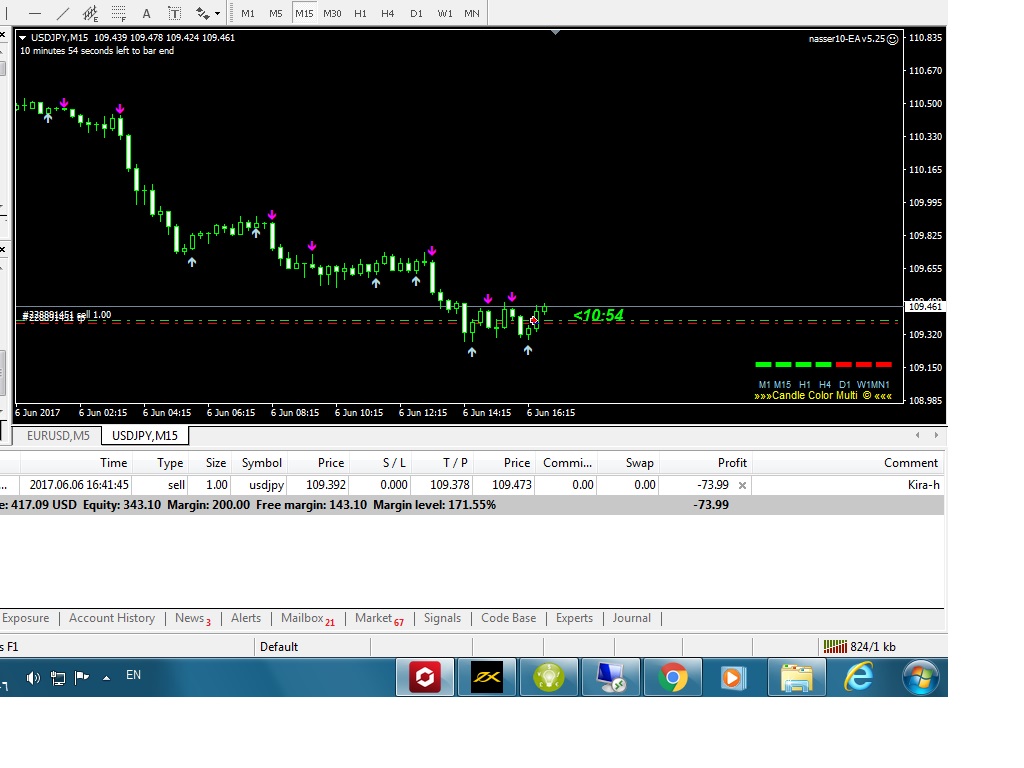The image size is (1024, 768).
Task: Switch chart to W1 timeframe
Action: point(445,13)
